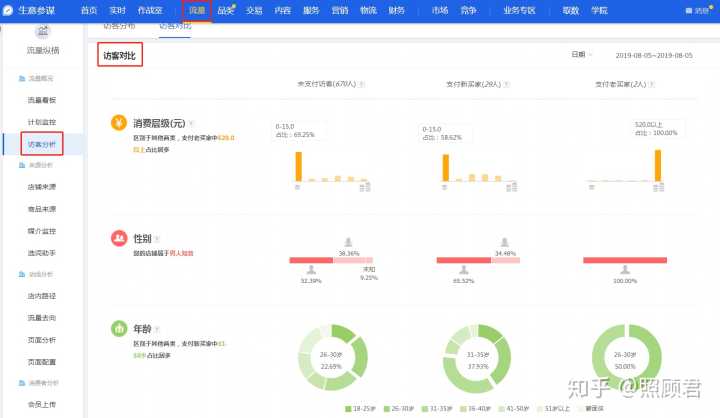This screenshot has width=720, height=418.
Task: Open the 品类 top menu
Action: pyautogui.click(x=226, y=10)
